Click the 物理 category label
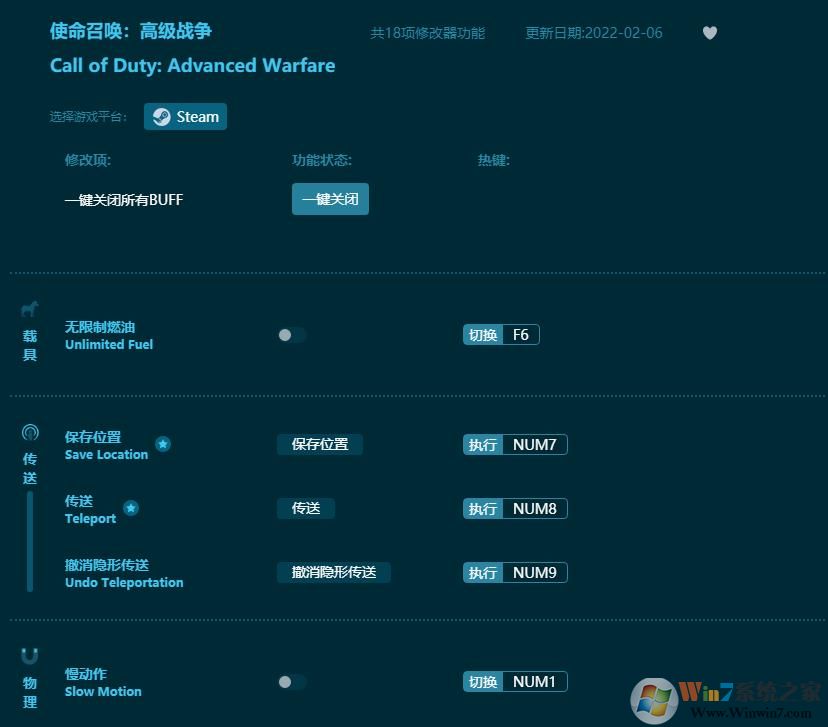 [x=30, y=693]
